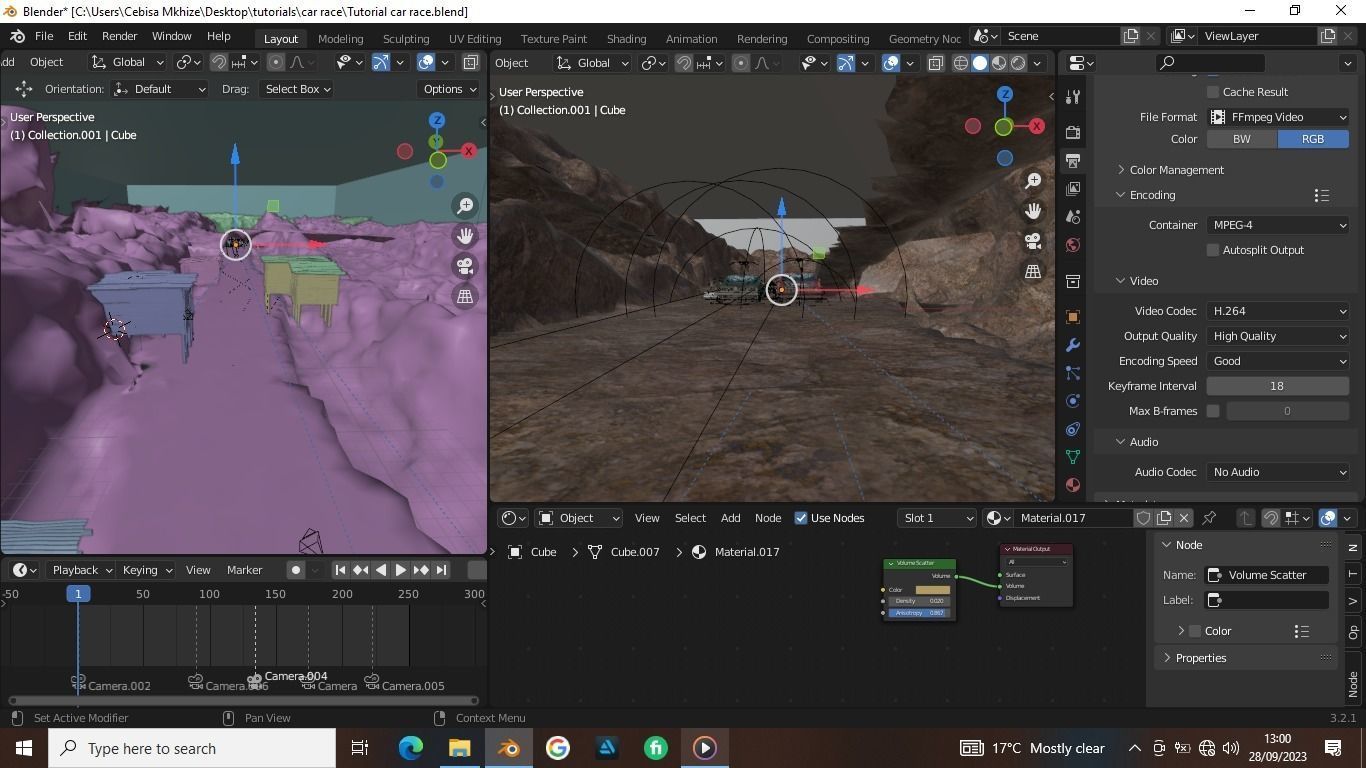The height and width of the screenshot is (768, 1366).
Task: Open the File Format dropdown
Action: point(1278,117)
